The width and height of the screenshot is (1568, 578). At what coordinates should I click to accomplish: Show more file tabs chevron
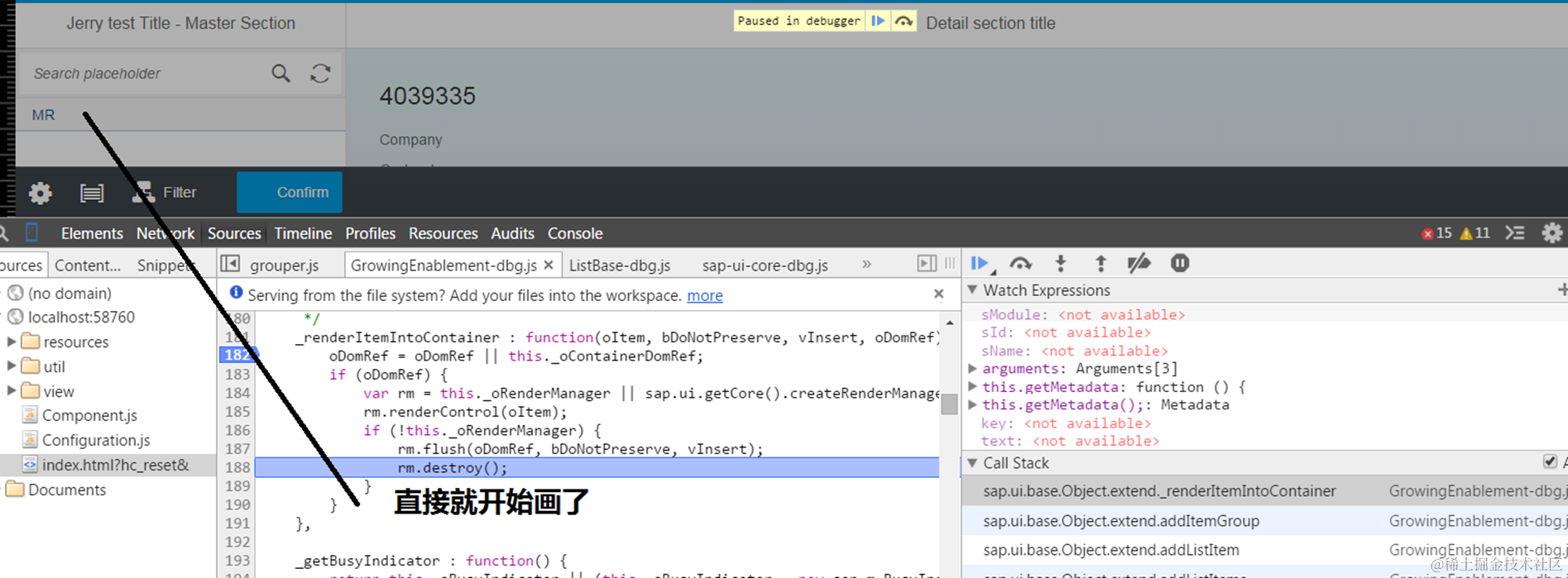866,264
